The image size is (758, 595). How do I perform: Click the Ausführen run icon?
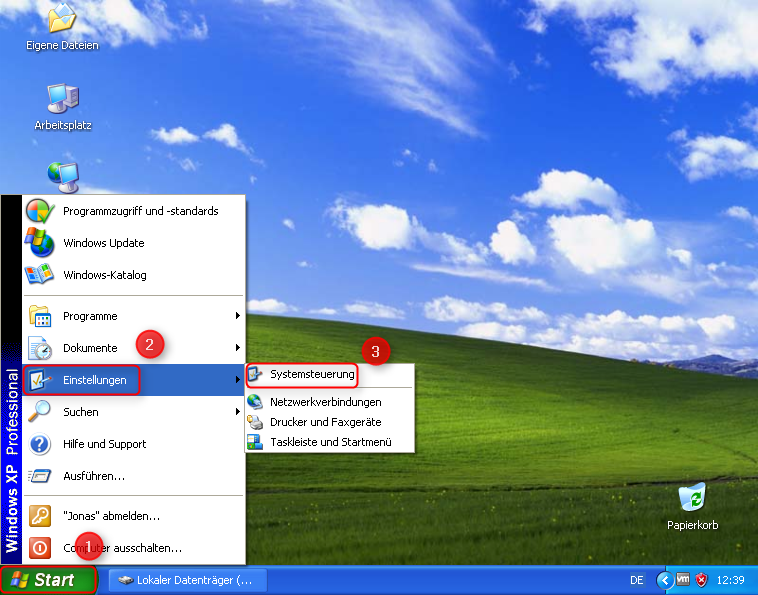(40, 476)
